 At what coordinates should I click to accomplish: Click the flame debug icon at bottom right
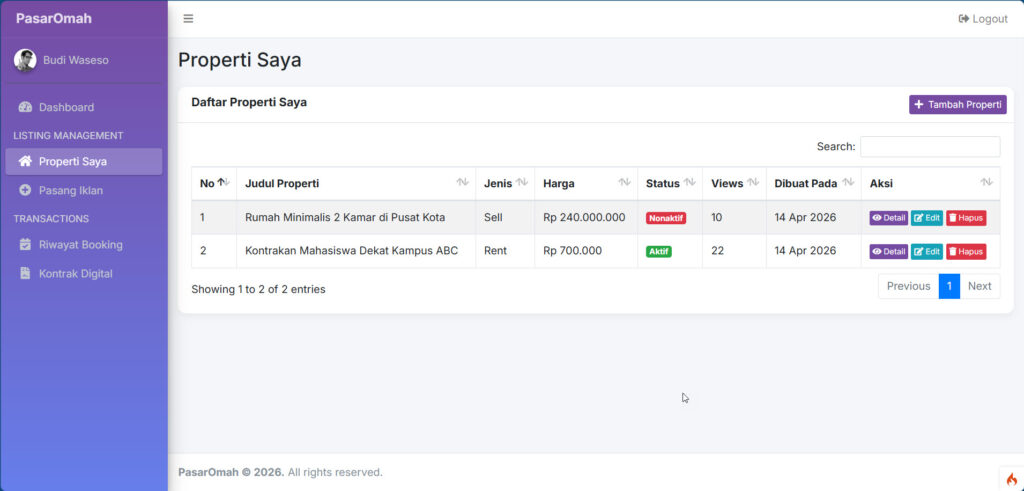[x=1011, y=479]
